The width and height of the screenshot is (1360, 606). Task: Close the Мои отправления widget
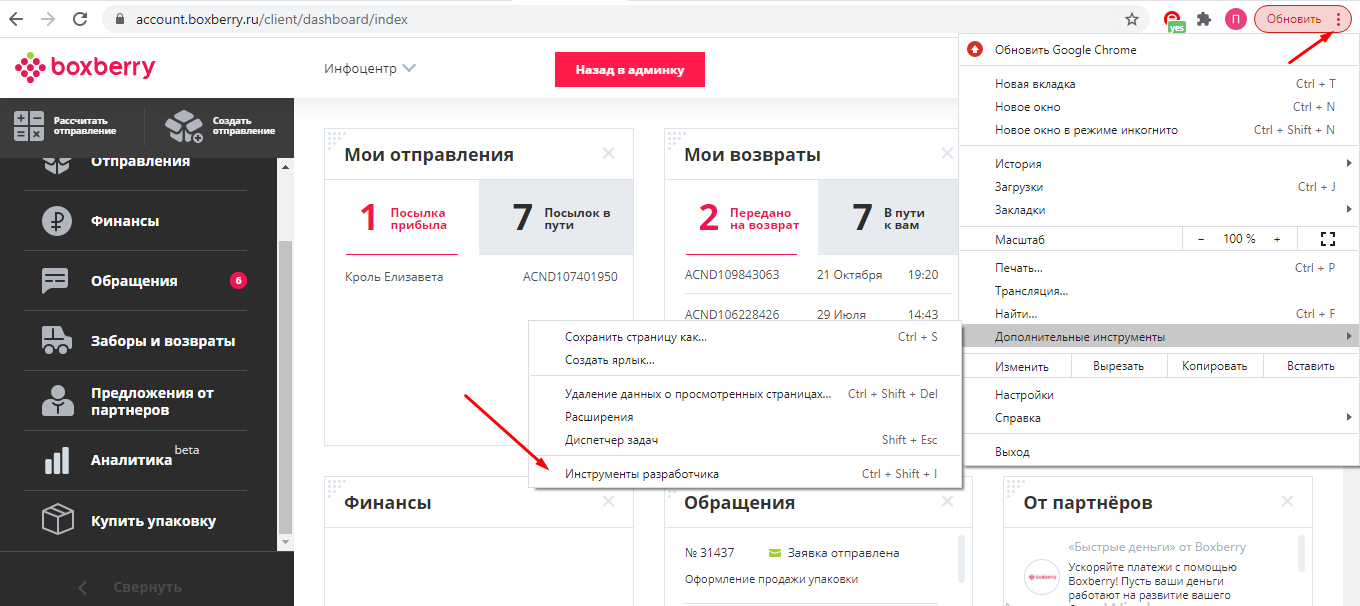coord(608,154)
